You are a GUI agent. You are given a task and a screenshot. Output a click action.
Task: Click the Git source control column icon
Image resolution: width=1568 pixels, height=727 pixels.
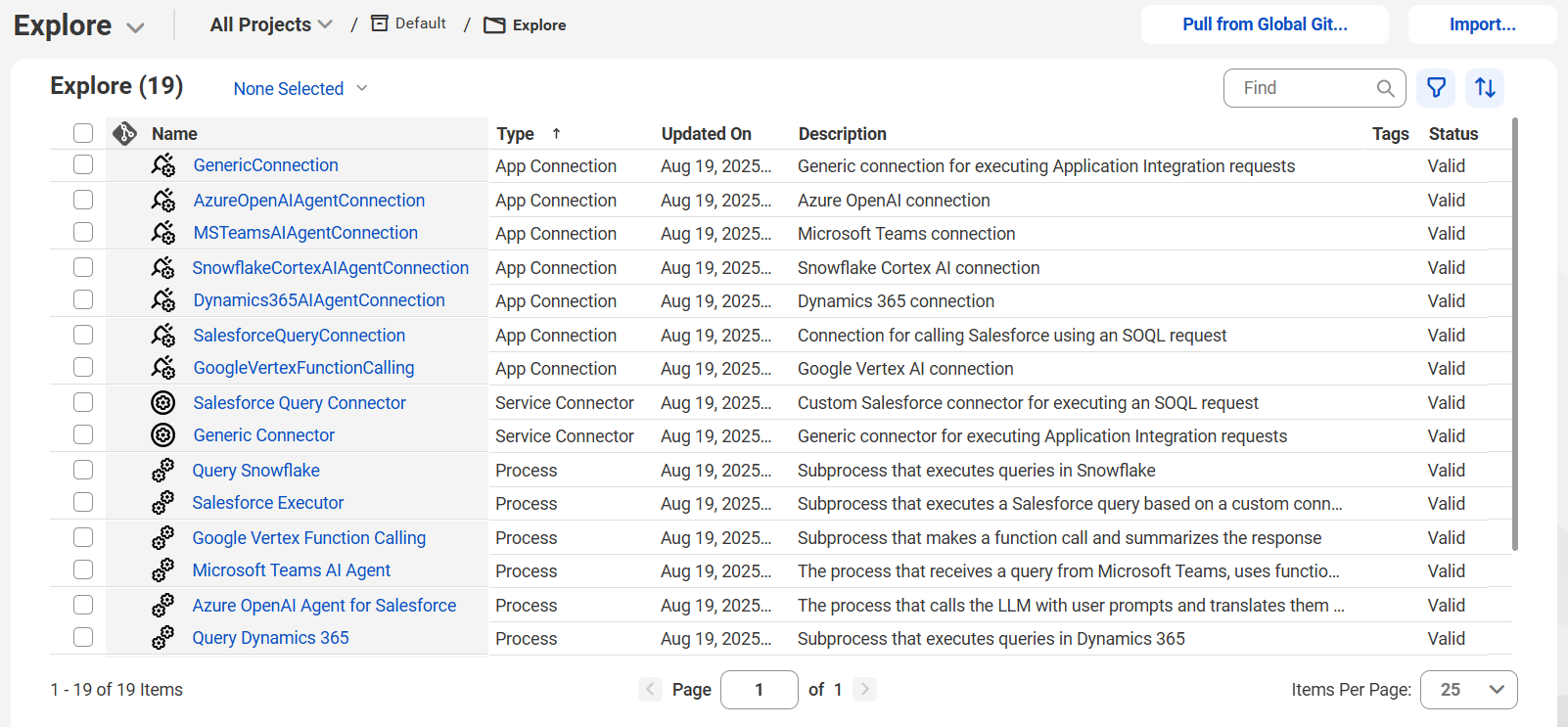tap(124, 133)
